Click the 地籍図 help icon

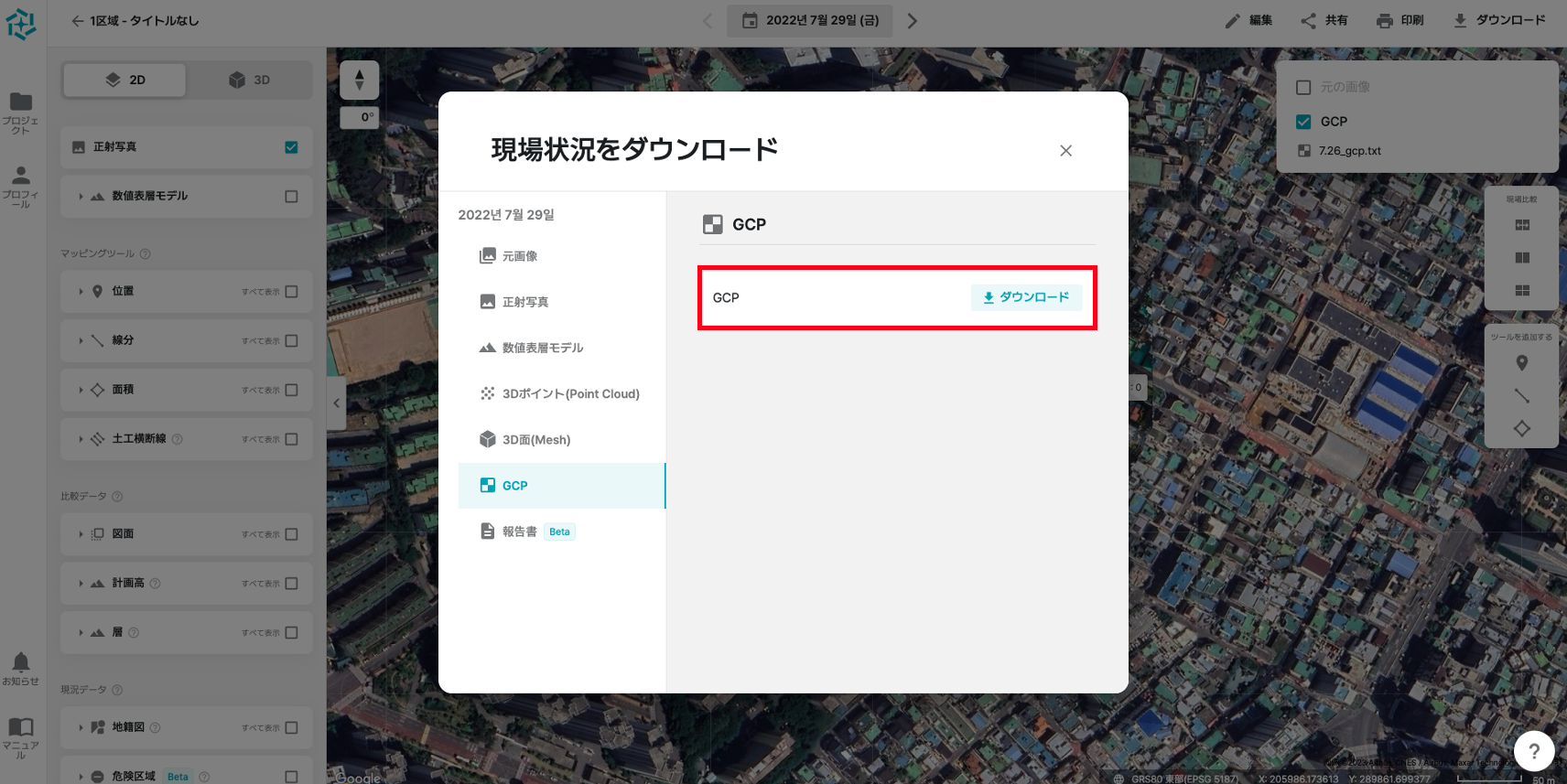point(155,728)
